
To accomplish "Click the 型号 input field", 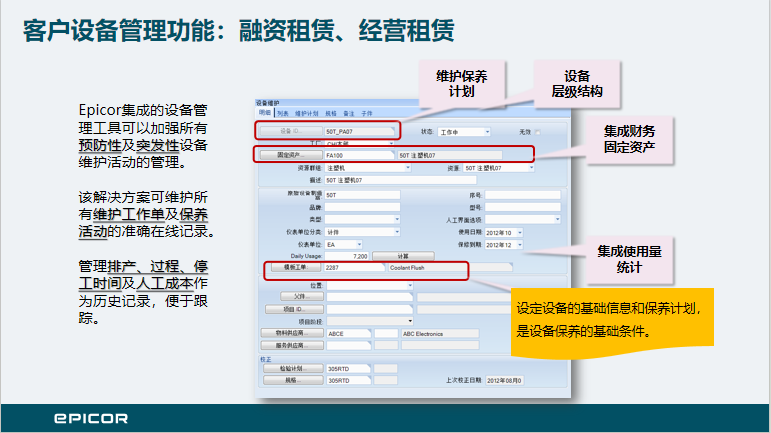I will [523, 207].
